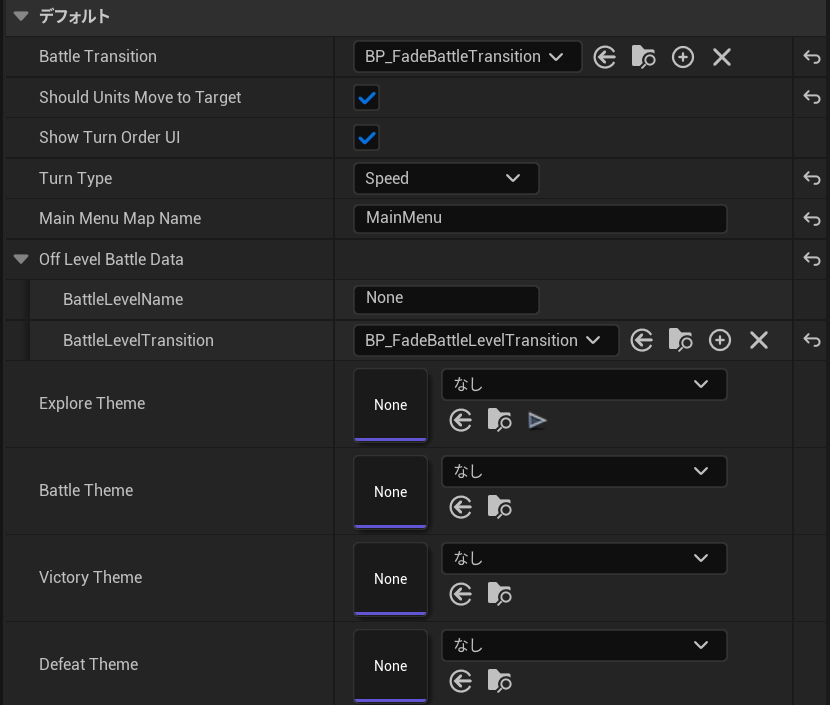Image resolution: width=830 pixels, height=705 pixels.
Task: Clear the Battle Transition value
Action: pos(722,57)
